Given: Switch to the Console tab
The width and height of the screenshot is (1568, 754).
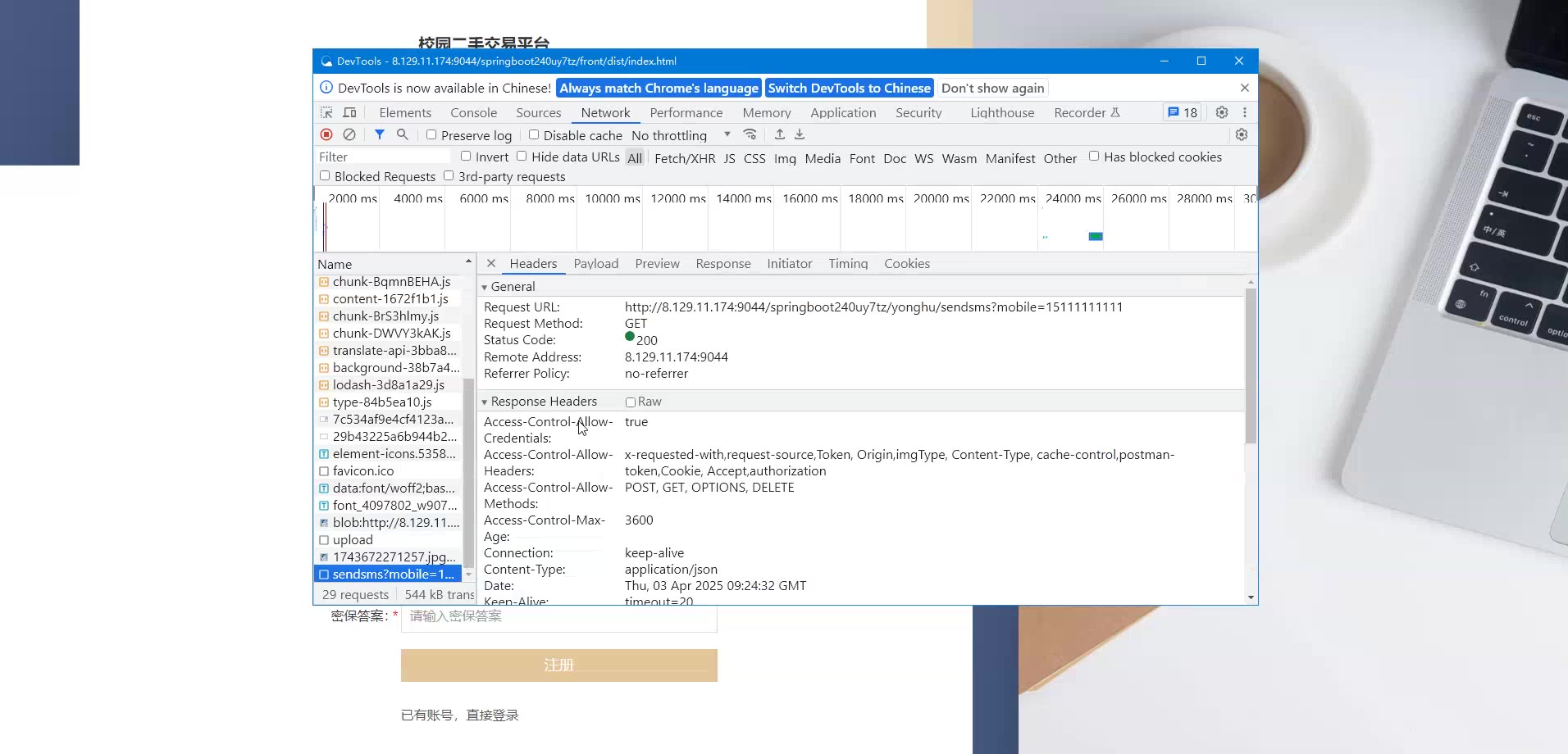Looking at the screenshot, I should (473, 113).
